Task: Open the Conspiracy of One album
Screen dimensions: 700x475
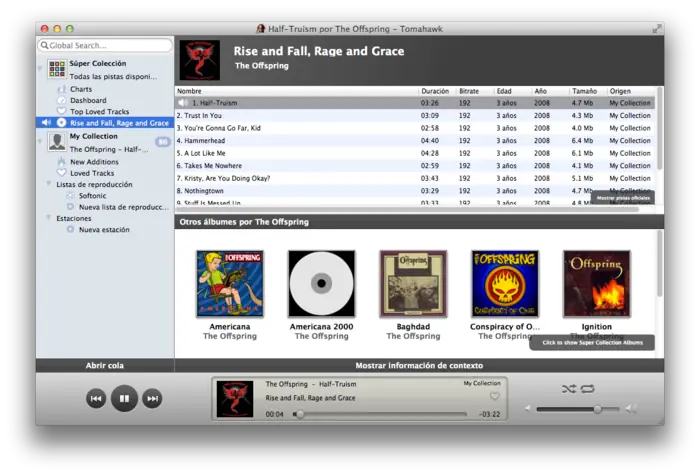Action: [505, 283]
